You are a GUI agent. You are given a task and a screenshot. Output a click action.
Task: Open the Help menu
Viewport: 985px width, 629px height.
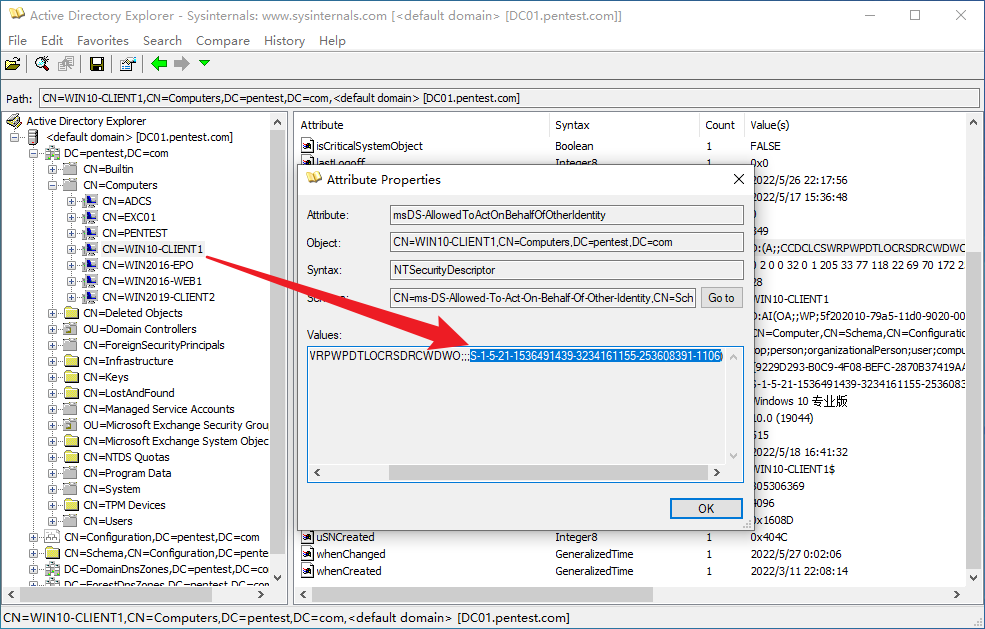pyautogui.click(x=332, y=41)
